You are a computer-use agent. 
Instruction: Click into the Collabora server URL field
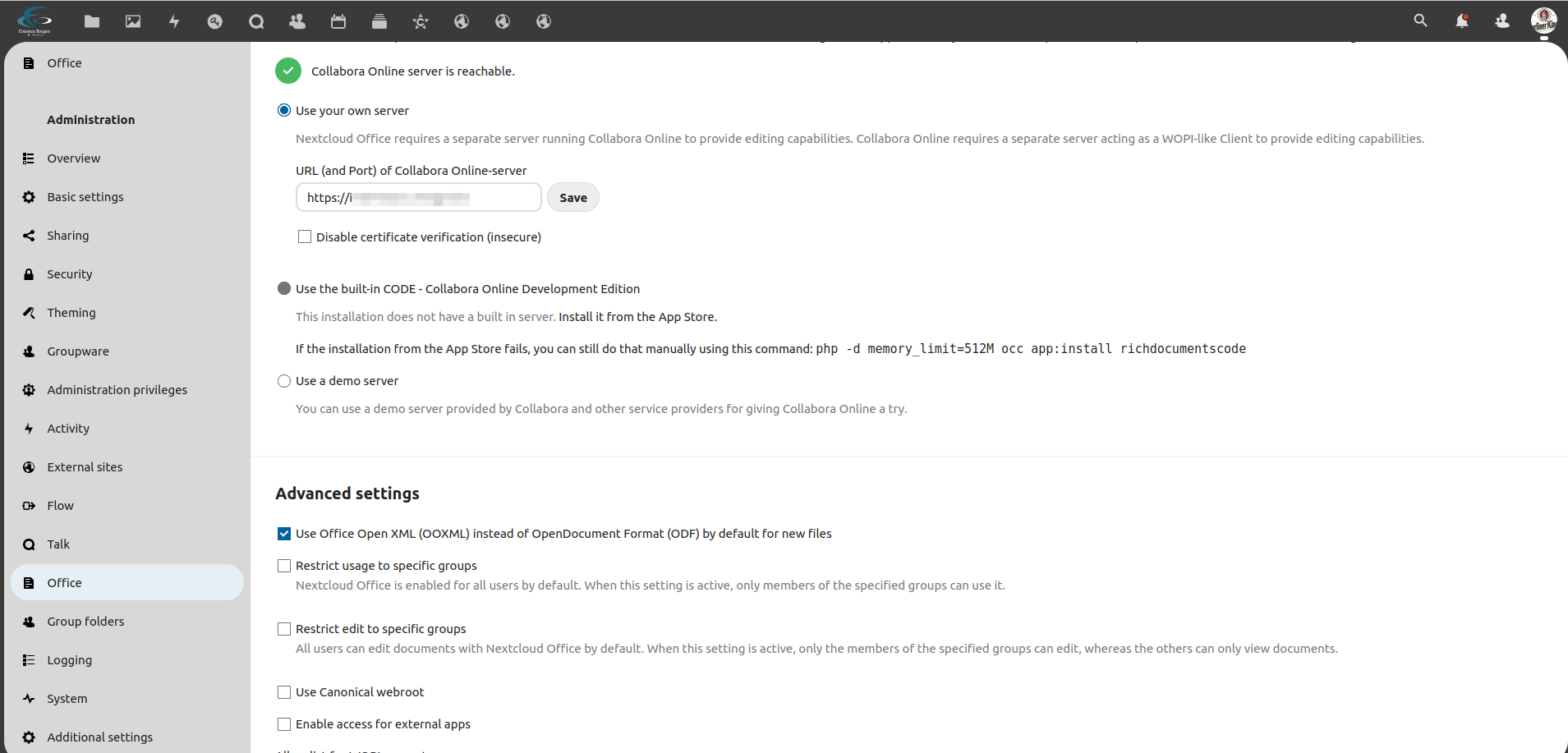419,197
